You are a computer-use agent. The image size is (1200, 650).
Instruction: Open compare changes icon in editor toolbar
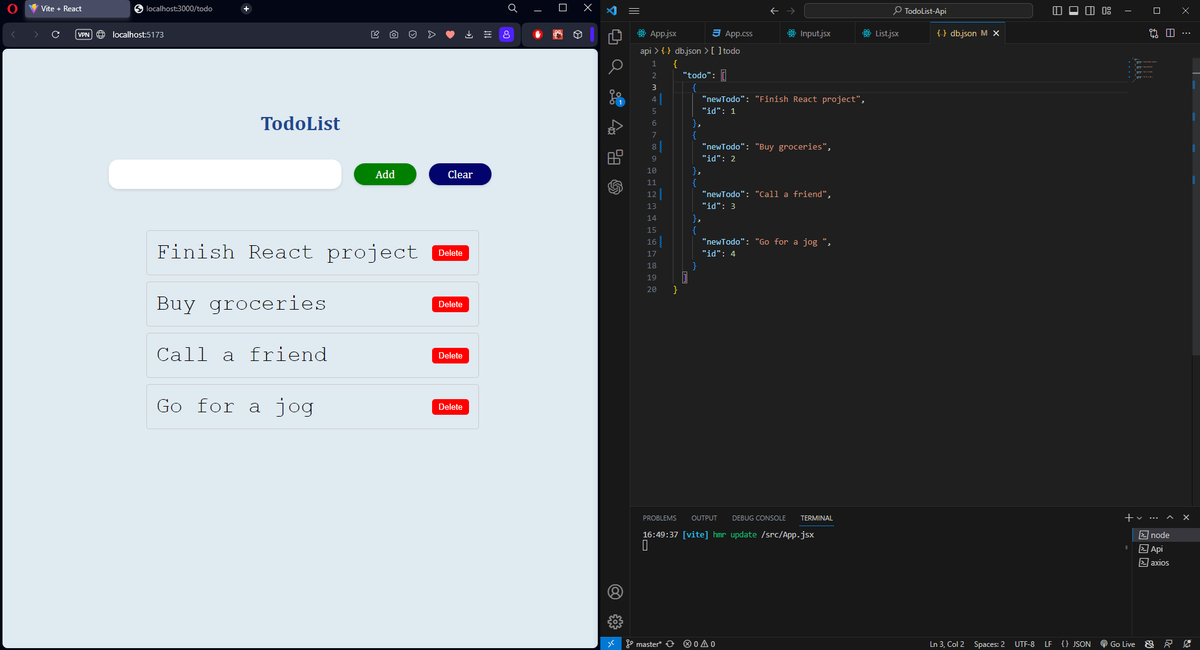[1153, 33]
